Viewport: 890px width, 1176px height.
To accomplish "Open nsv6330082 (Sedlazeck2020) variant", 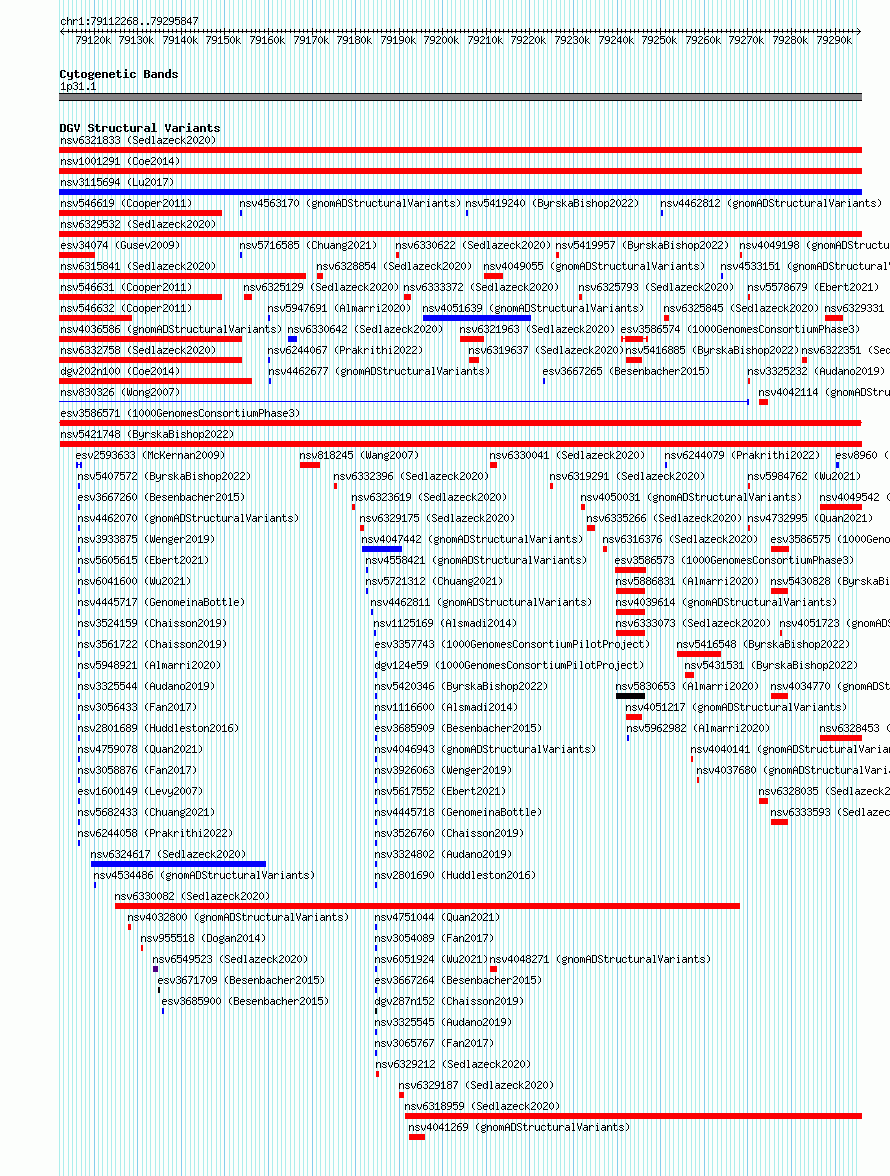I will [x=192, y=896].
